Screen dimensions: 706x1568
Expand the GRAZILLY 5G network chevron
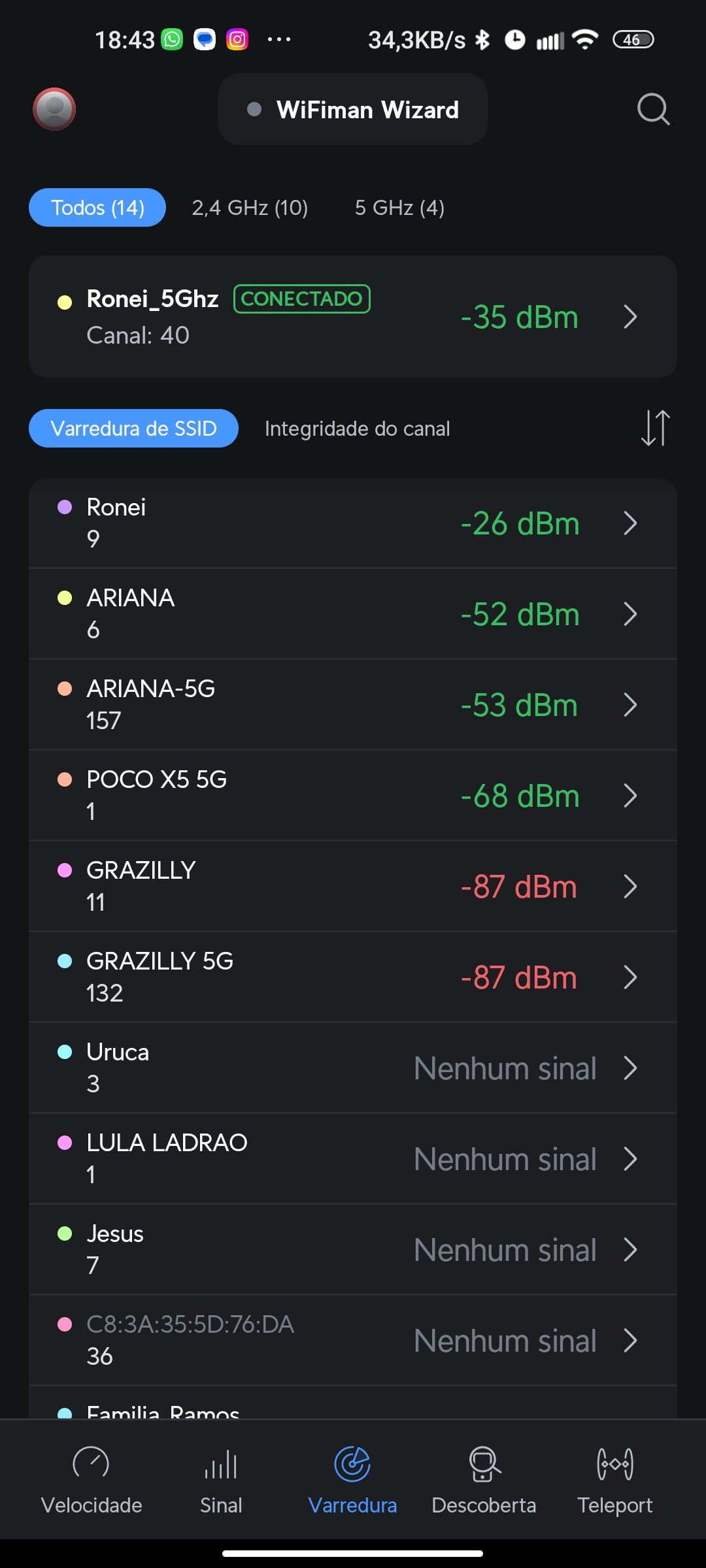pyautogui.click(x=630, y=977)
